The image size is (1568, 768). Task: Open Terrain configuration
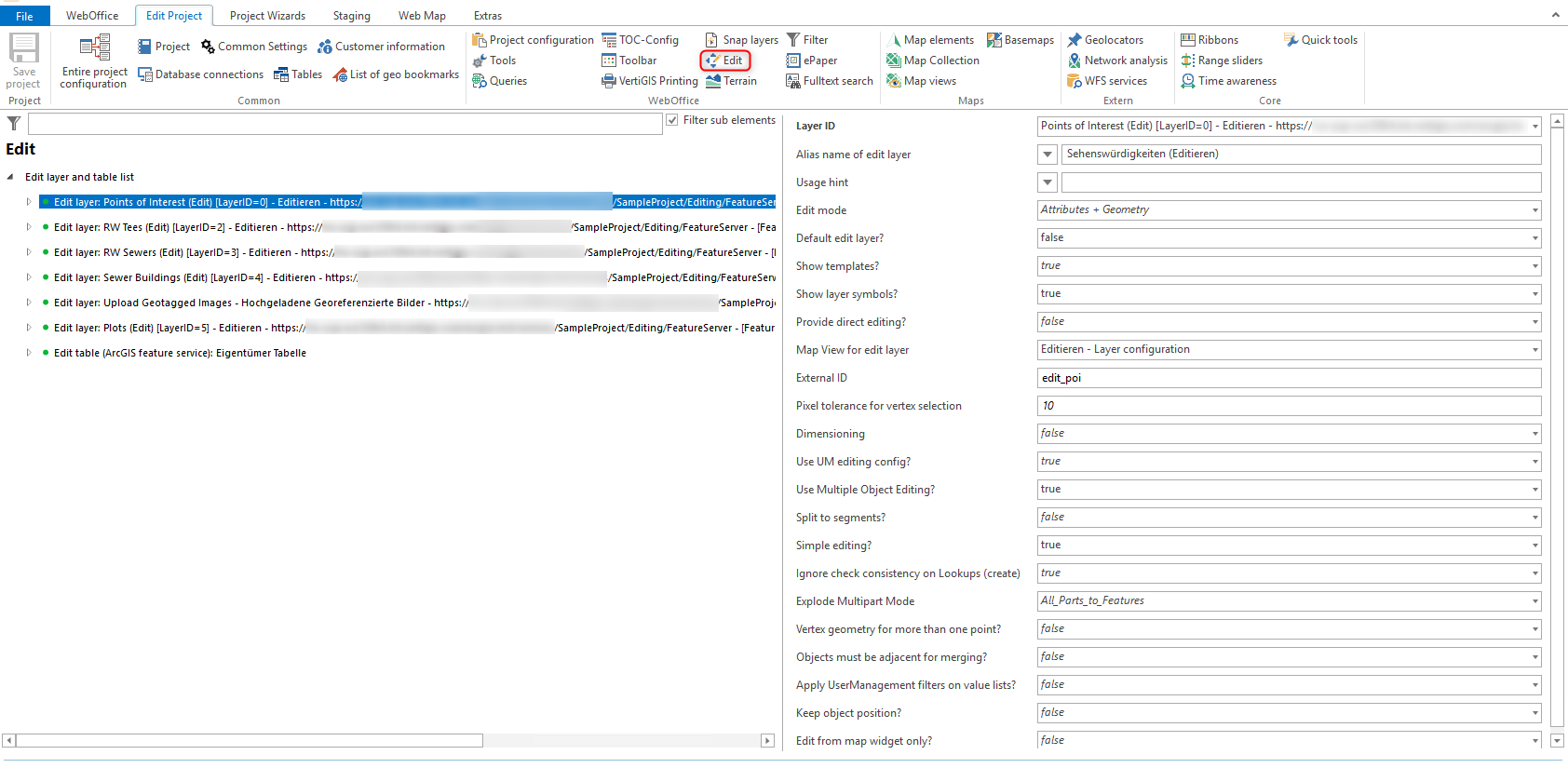click(732, 81)
